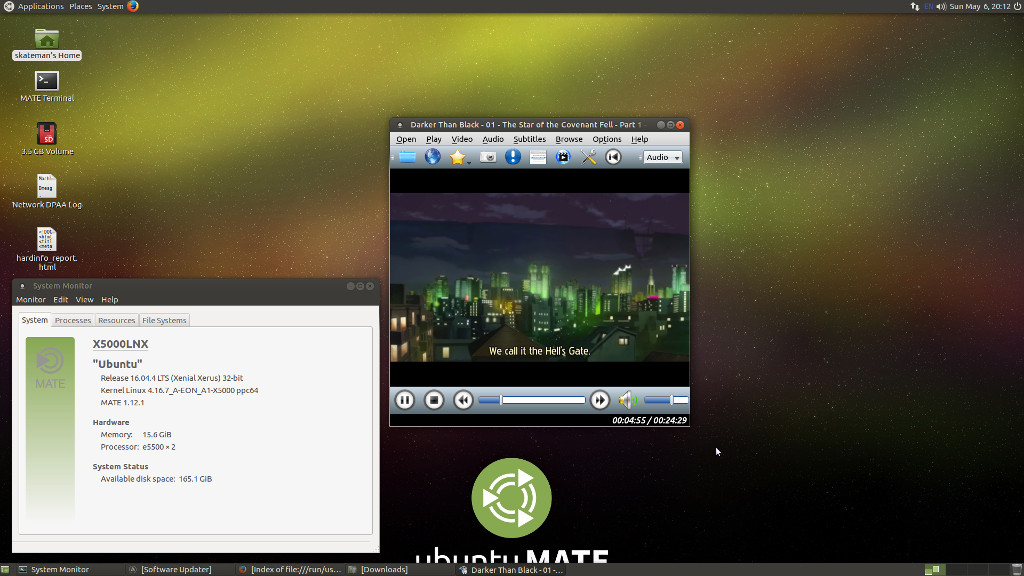1024x576 pixels.
Task: Launch MATE Terminal desktop icon
Action: [46, 86]
